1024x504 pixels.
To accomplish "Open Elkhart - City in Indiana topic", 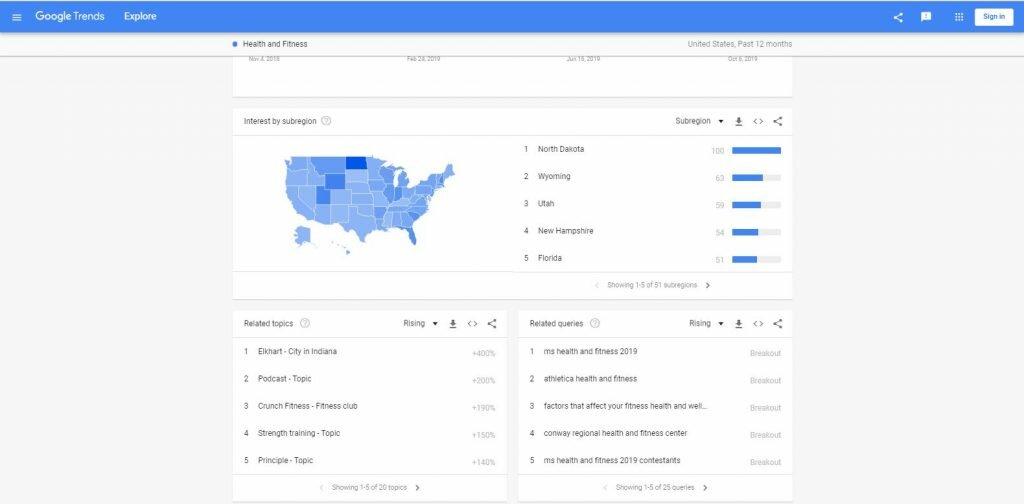I will coord(297,351).
